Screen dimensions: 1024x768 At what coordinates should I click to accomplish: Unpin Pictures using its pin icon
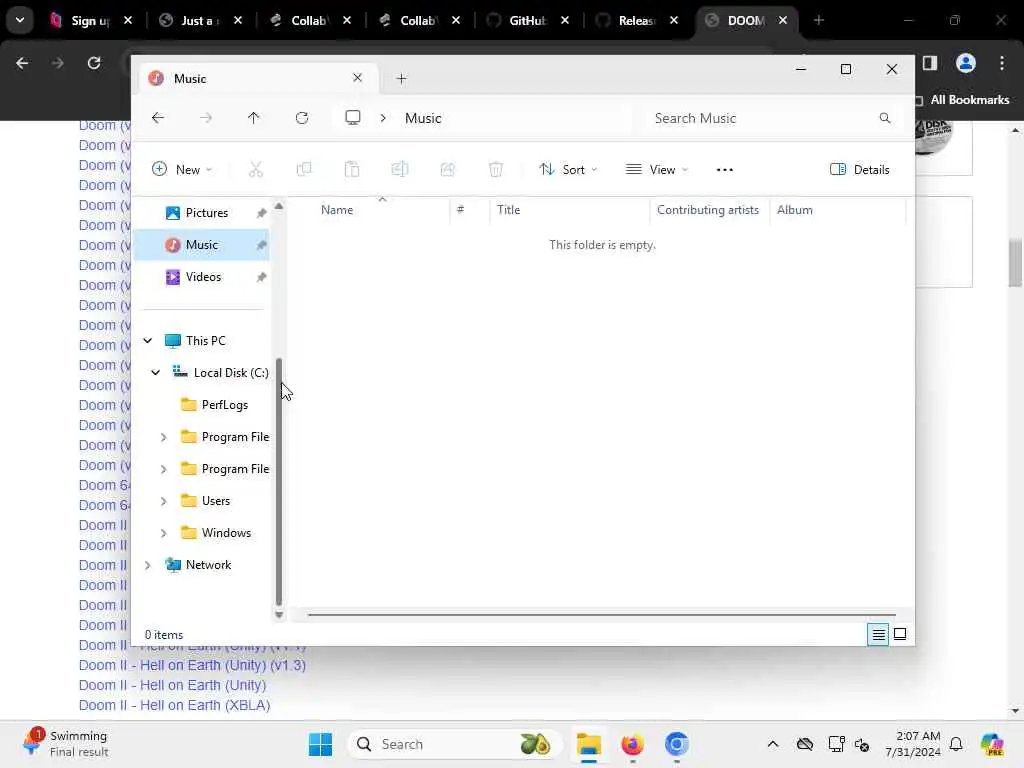point(261,213)
